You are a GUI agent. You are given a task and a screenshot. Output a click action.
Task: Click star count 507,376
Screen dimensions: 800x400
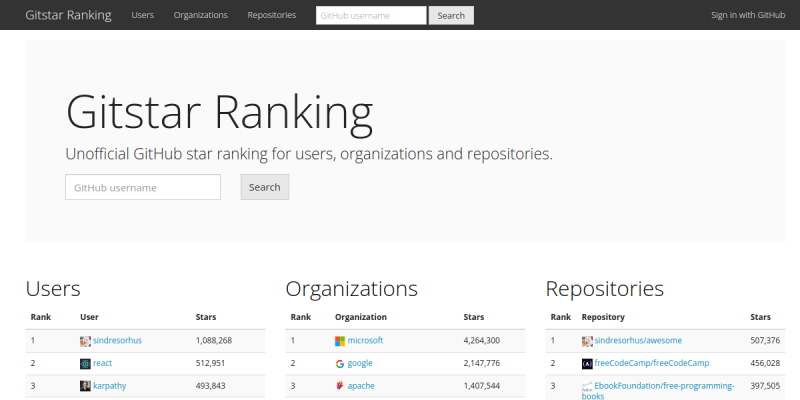point(765,340)
